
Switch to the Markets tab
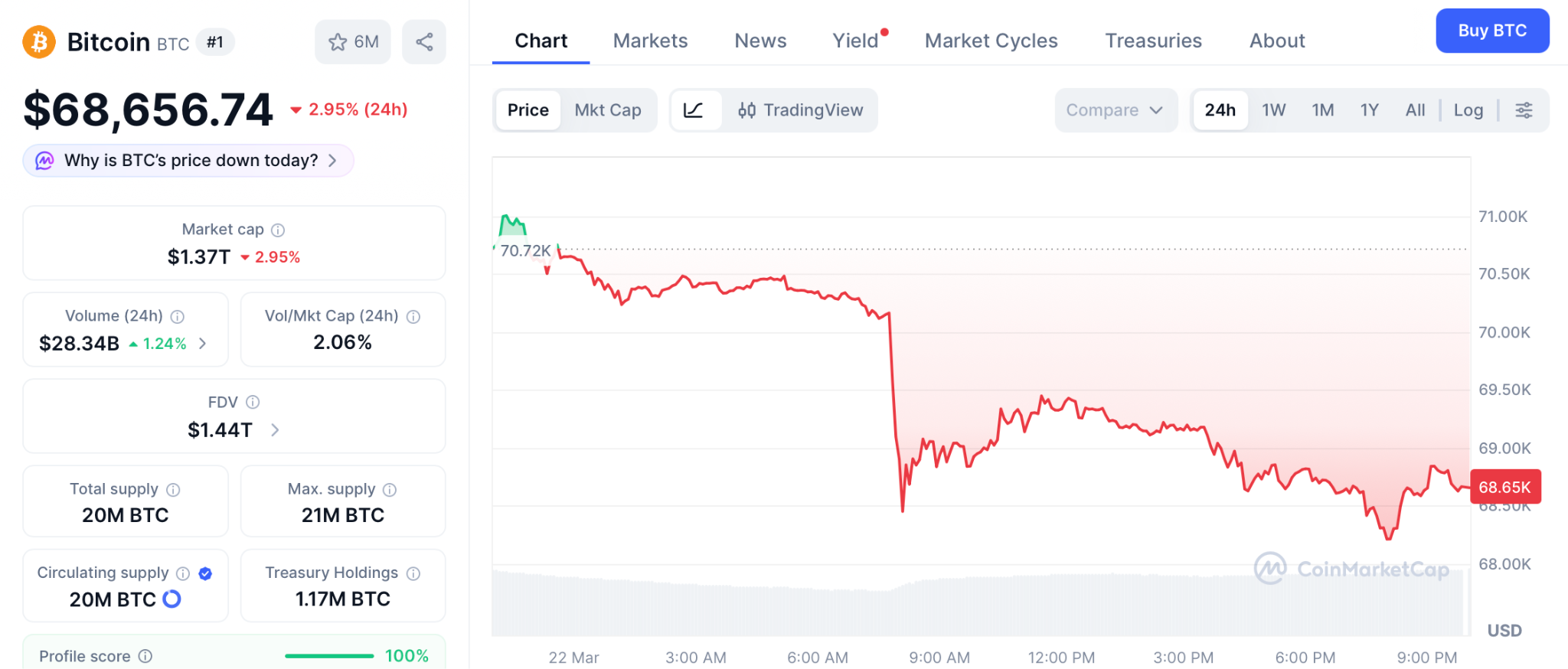(649, 41)
